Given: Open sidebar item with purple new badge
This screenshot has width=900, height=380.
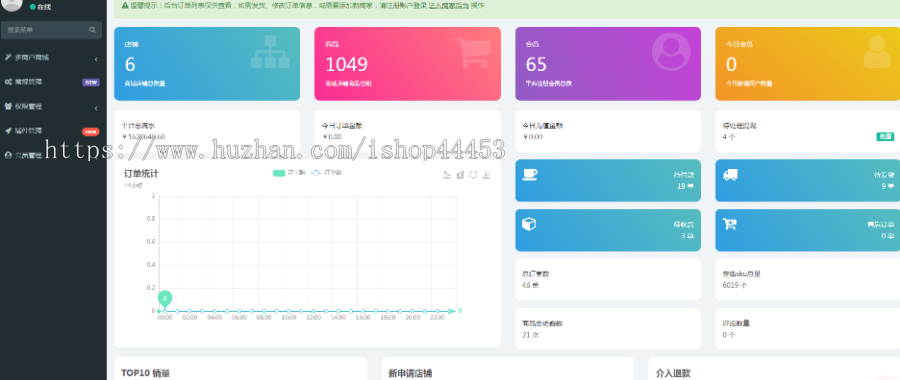Looking at the screenshot, I should (x=53, y=82).
